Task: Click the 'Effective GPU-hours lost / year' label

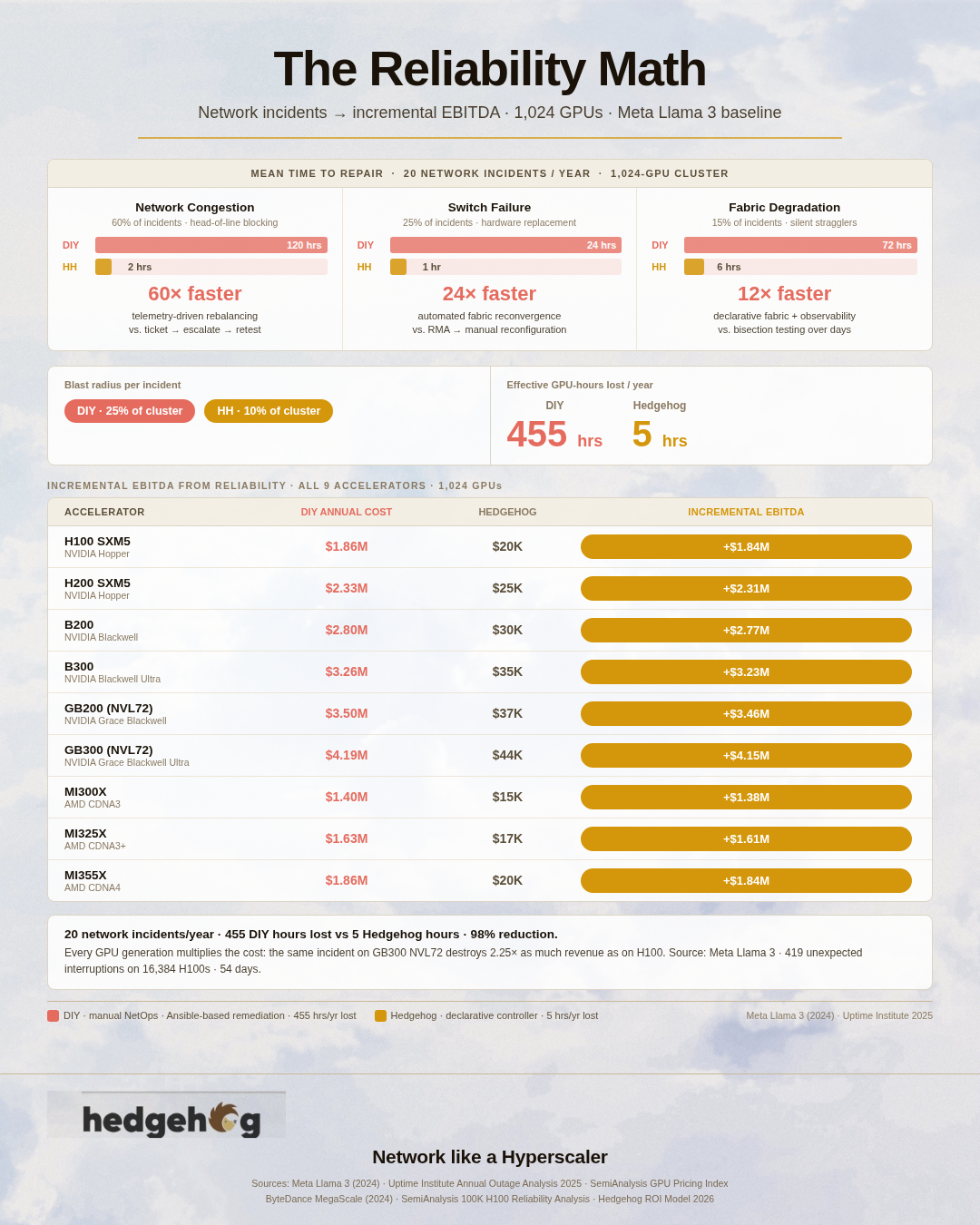Action: pos(580,385)
